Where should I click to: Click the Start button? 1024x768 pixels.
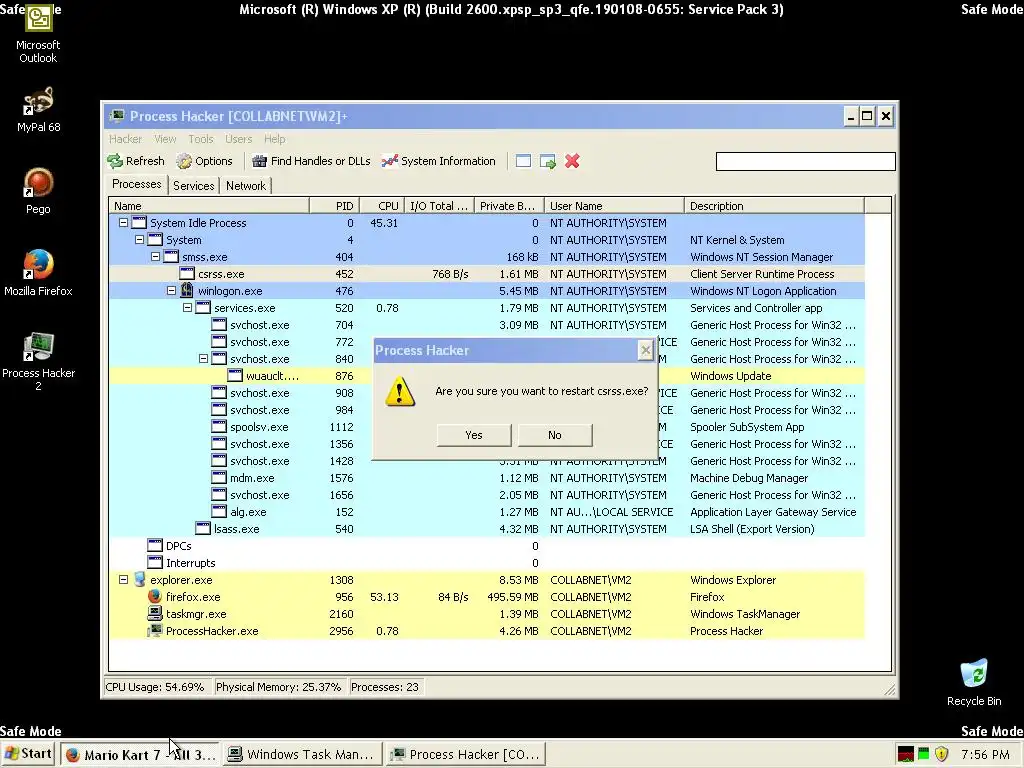pyautogui.click(x=29, y=754)
